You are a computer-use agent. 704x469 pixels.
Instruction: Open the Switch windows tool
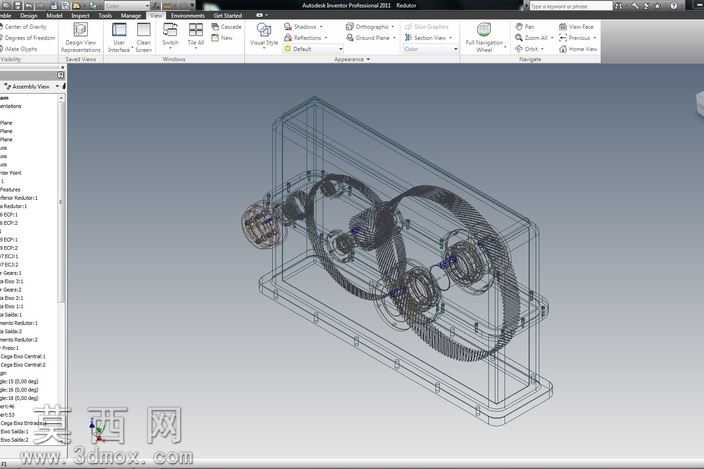(170, 35)
